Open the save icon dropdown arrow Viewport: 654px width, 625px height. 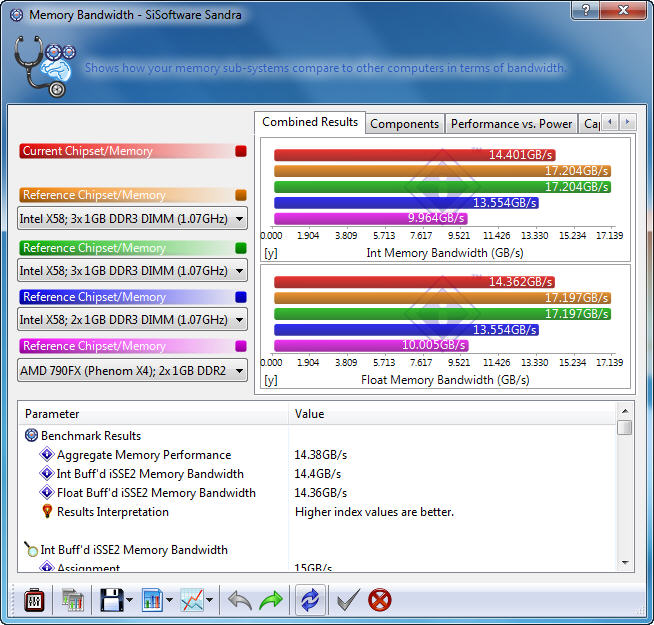coord(130,600)
